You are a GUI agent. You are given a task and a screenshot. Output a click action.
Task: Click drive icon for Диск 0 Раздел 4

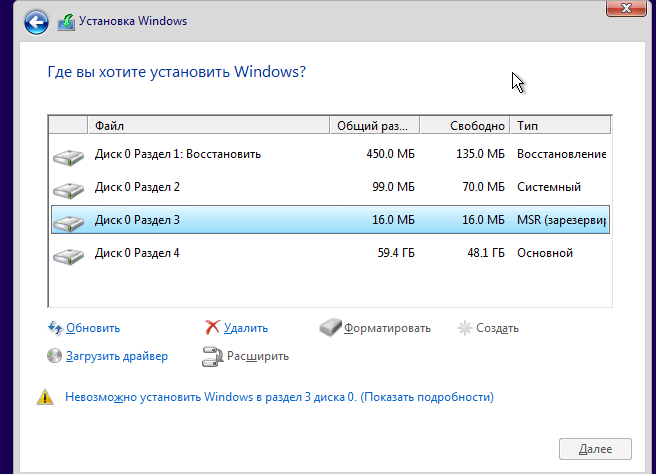pyautogui.click(x=69, y=255)
